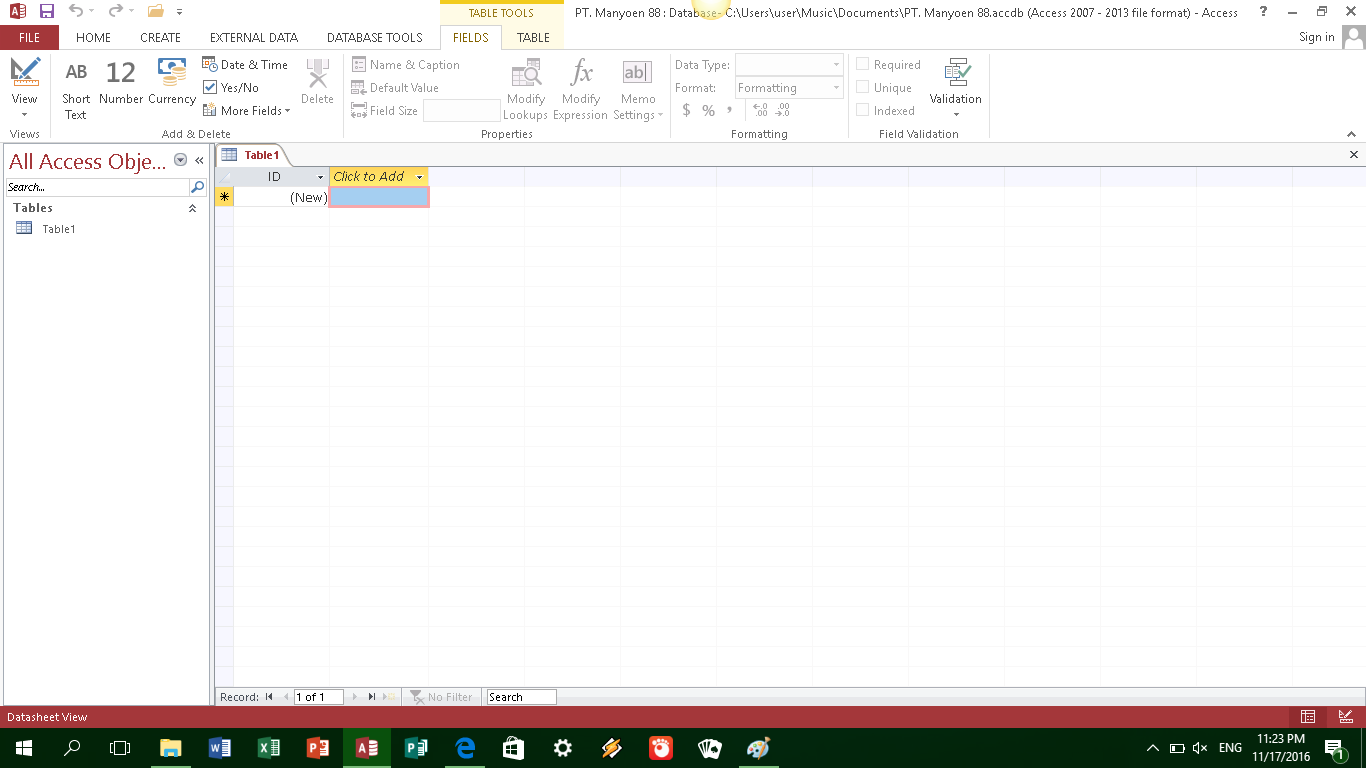This screenshot has height=768, width=1366.
Task: Click the record Search box
Action: point(521,697)
